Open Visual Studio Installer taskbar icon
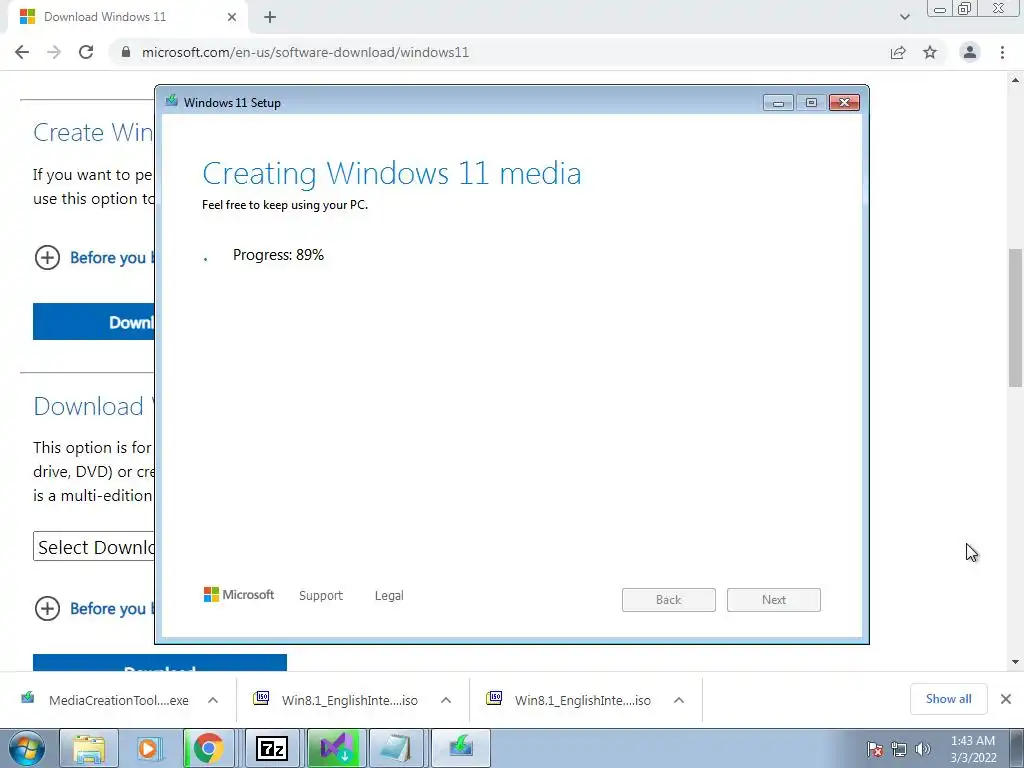The image size is (1024, 768). pyautogui.click(x=335, y=748)
